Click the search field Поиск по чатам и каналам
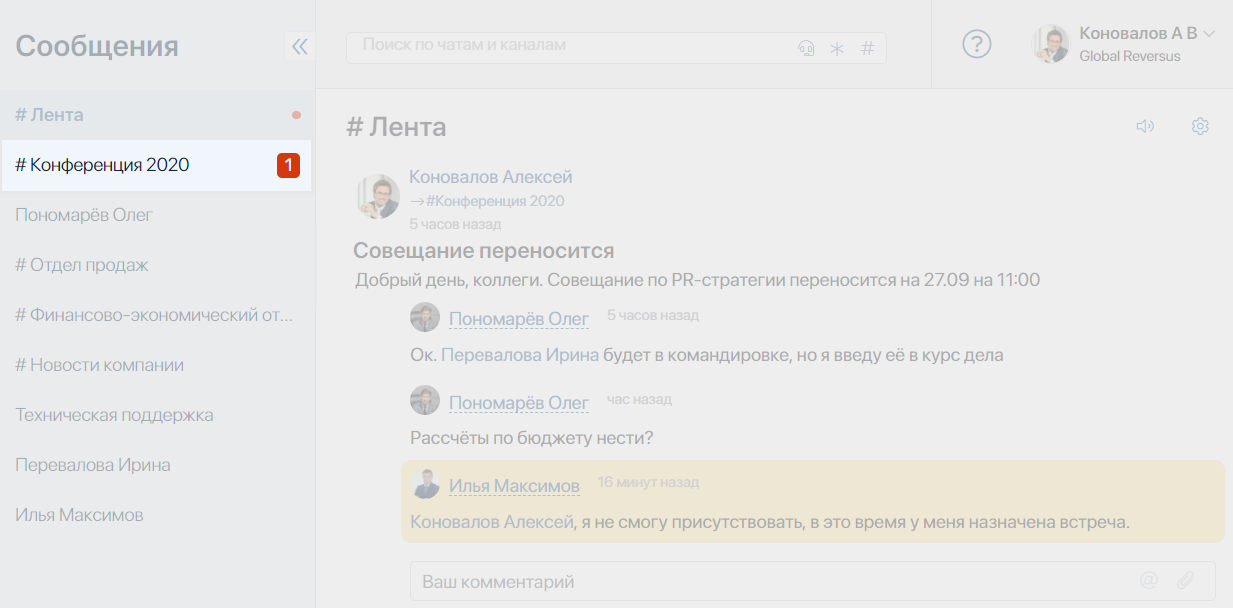1233x608 pixels. point(616,47)
